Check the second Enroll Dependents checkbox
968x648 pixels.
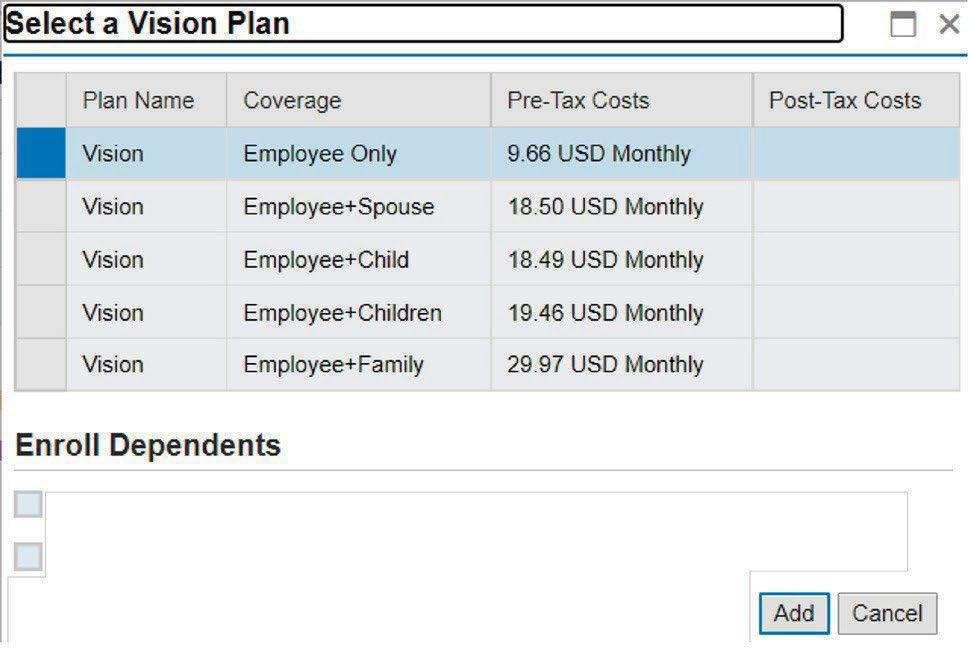click(x=28, y=557)
